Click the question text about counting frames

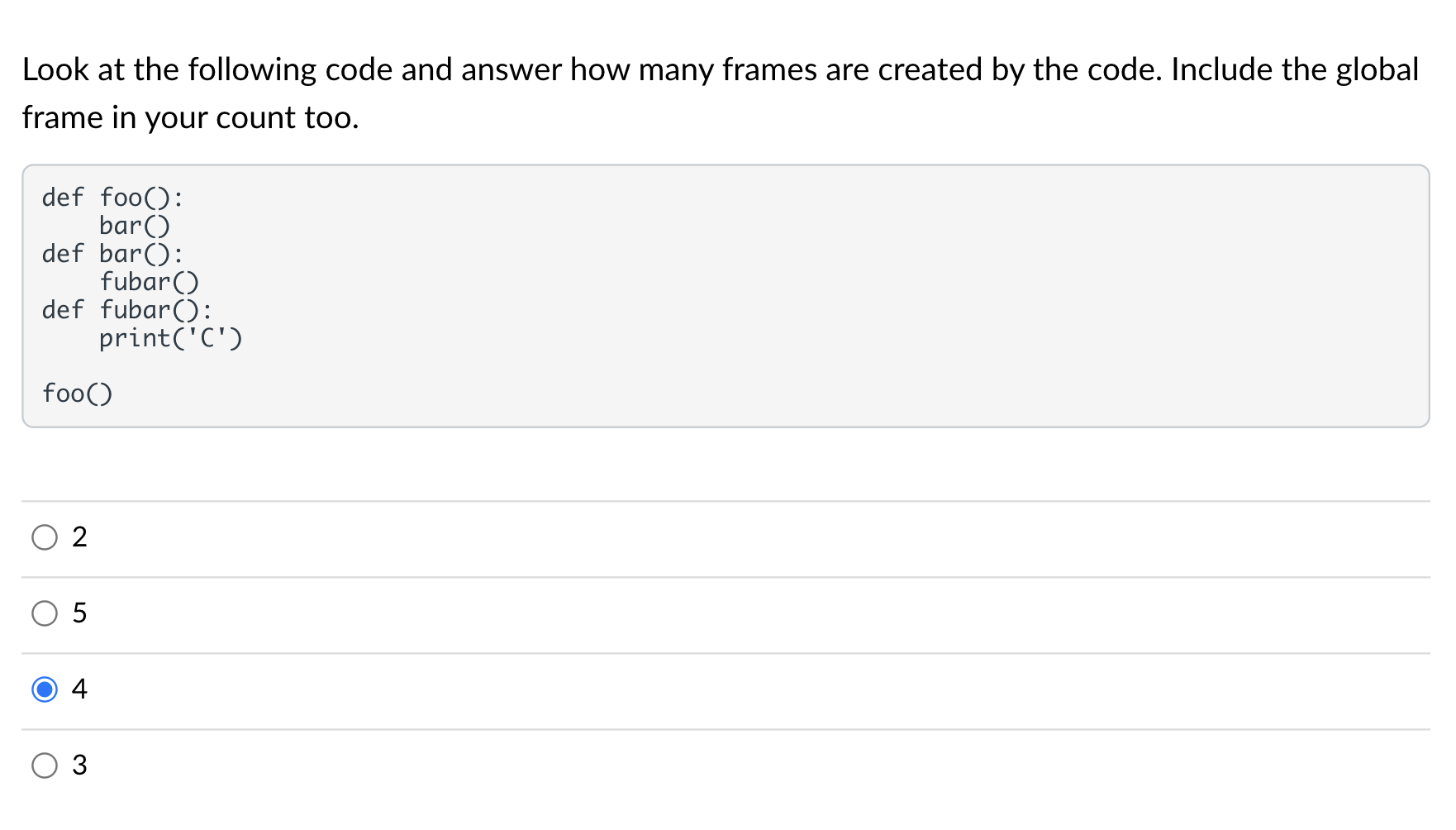[578, 69]
